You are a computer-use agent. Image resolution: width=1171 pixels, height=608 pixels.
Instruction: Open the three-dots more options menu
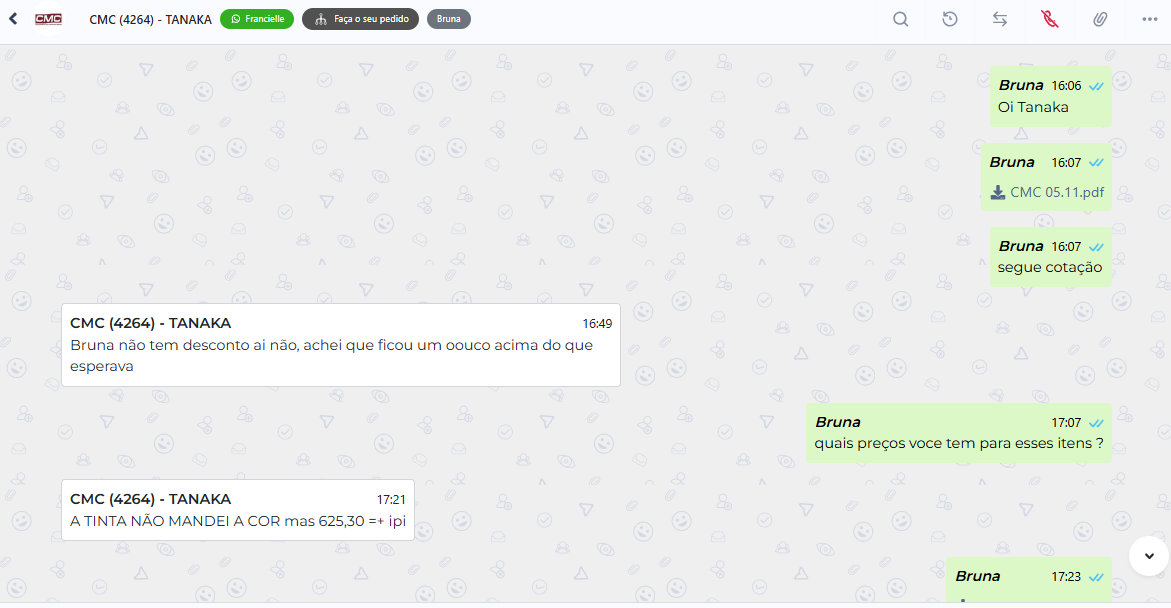(x=1150, y=19)
